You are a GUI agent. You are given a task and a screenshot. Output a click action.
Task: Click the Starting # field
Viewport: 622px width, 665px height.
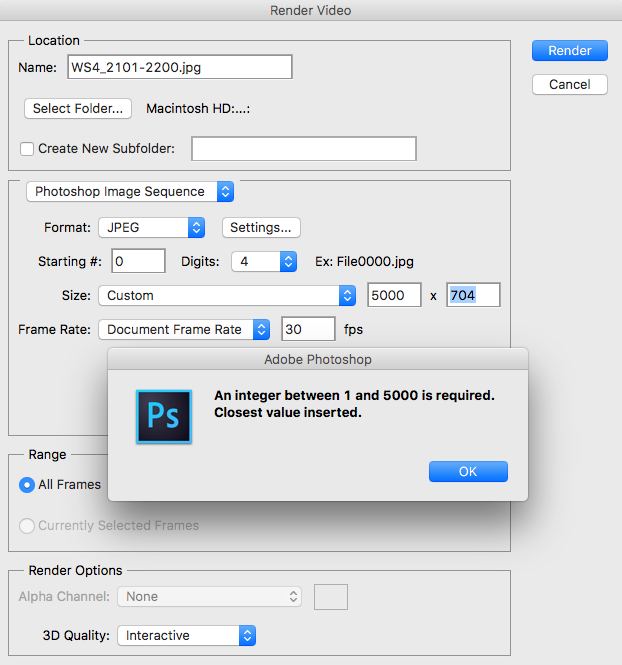pos(138,261)
